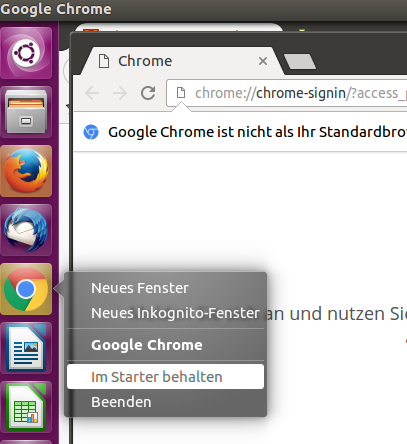Reload the current Chrome page
The image size is (407, 444).
(148, 93)
